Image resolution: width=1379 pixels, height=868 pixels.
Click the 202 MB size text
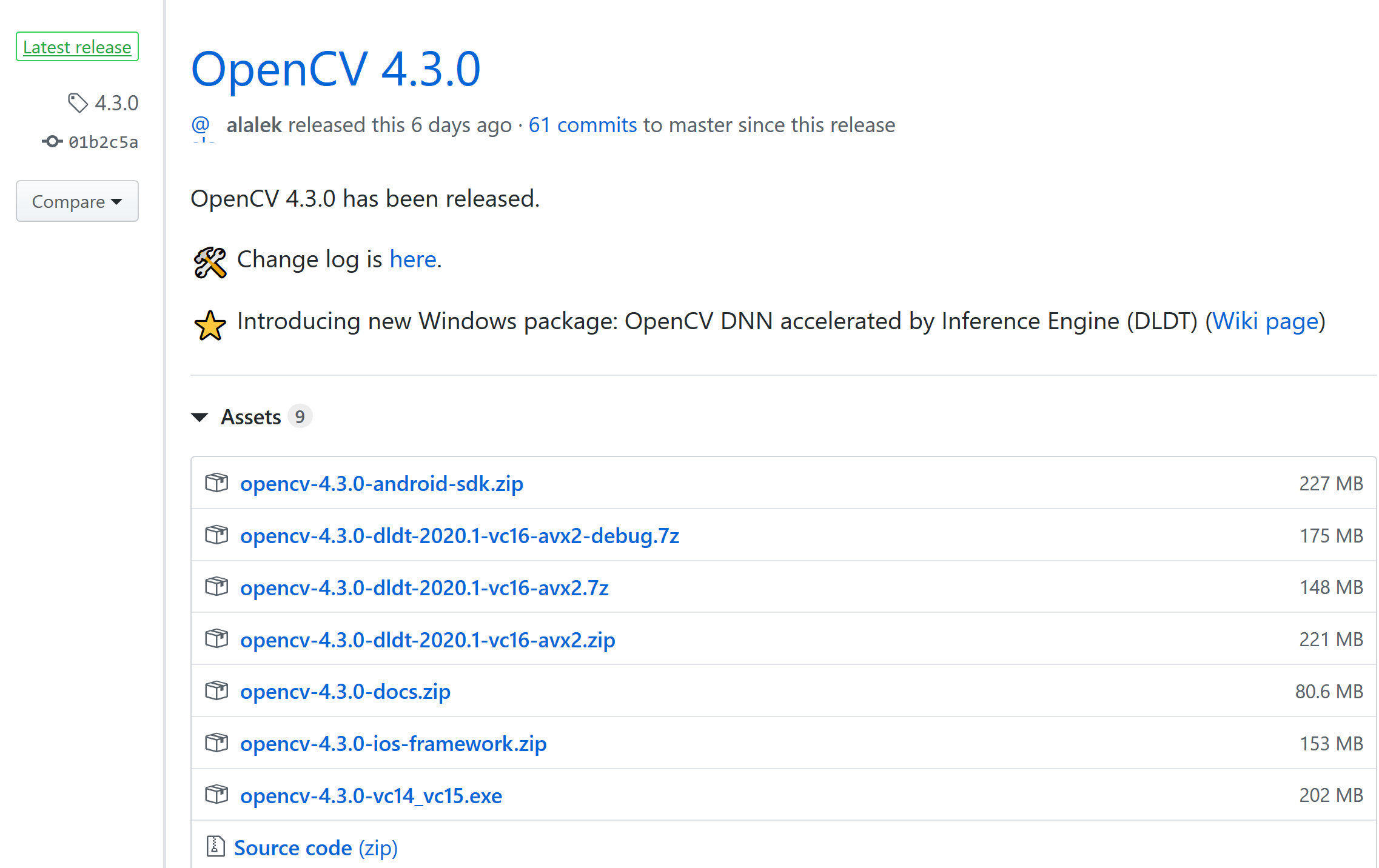tap(1331, 795)
